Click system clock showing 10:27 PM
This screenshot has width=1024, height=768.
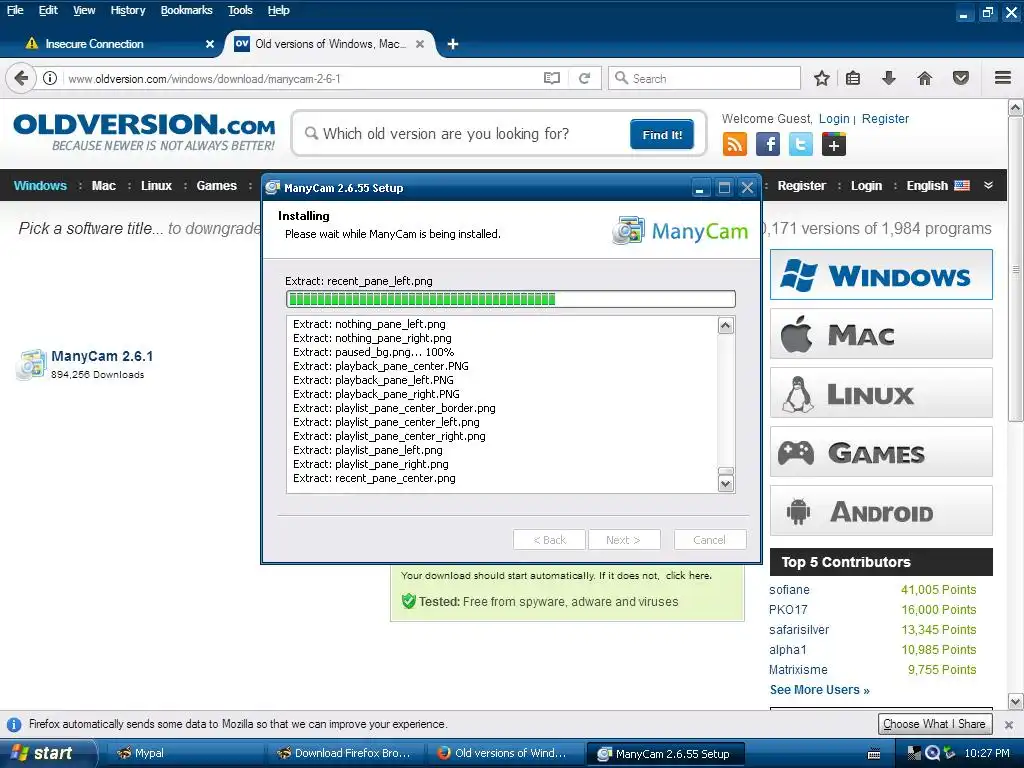tap(987, 753)
